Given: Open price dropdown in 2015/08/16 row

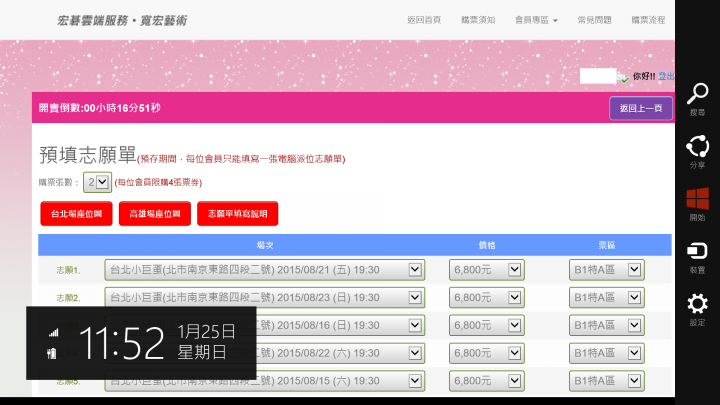Looking at the screenshot, I should 487,325.
